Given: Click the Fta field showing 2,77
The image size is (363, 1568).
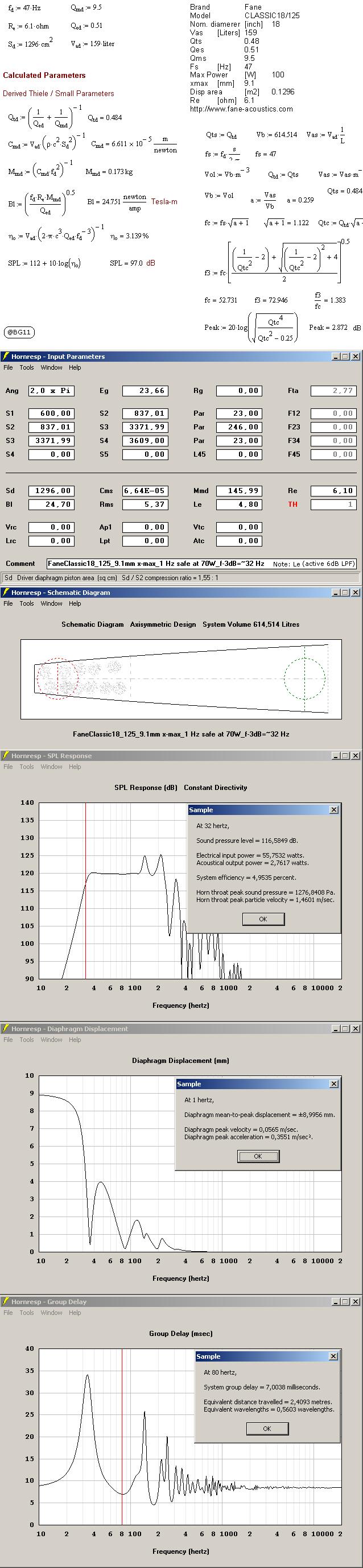Looking at the screenshot, I should (333, 391).
